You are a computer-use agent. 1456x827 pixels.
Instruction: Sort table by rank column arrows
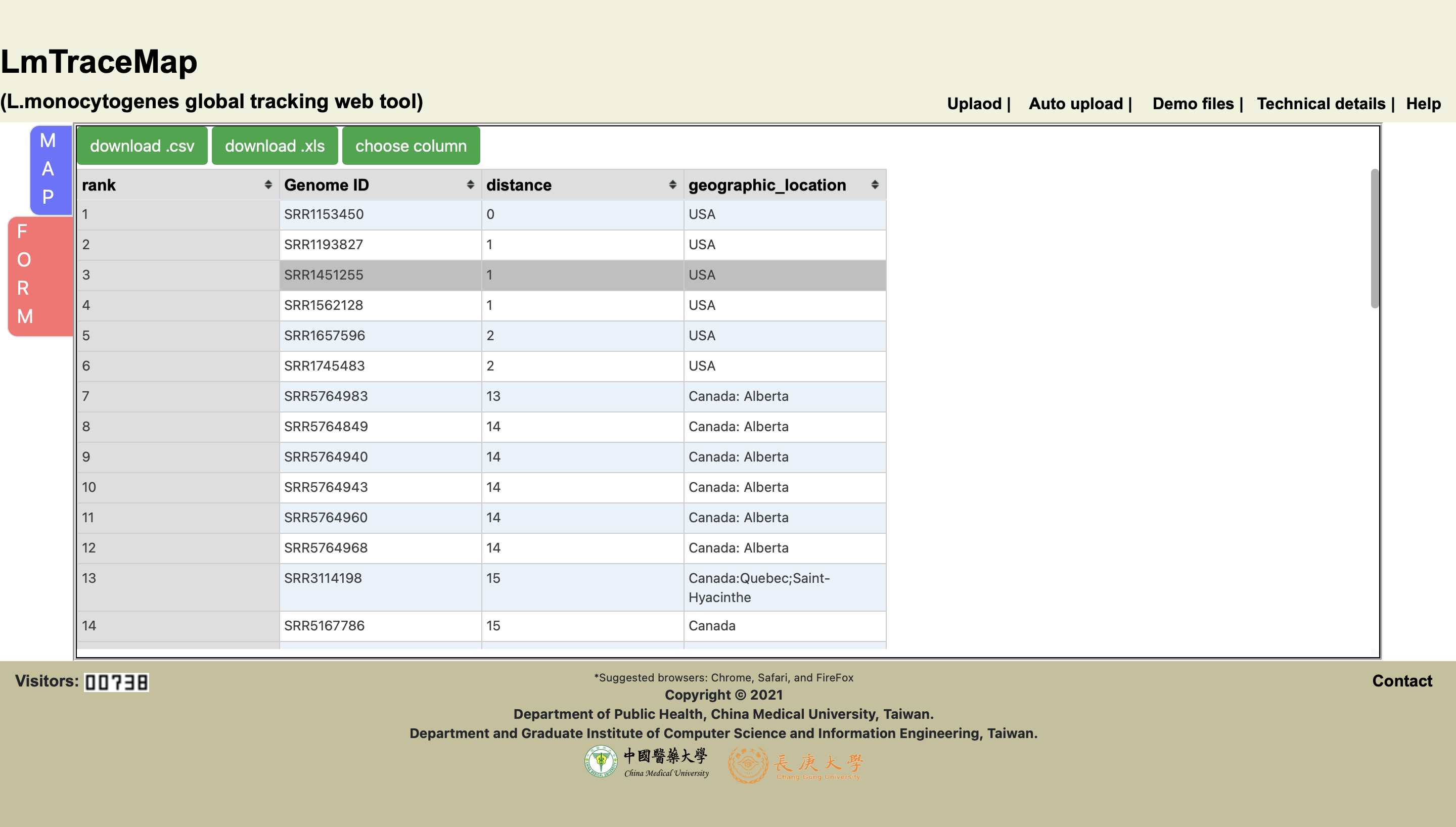click(x=268, y=185)
